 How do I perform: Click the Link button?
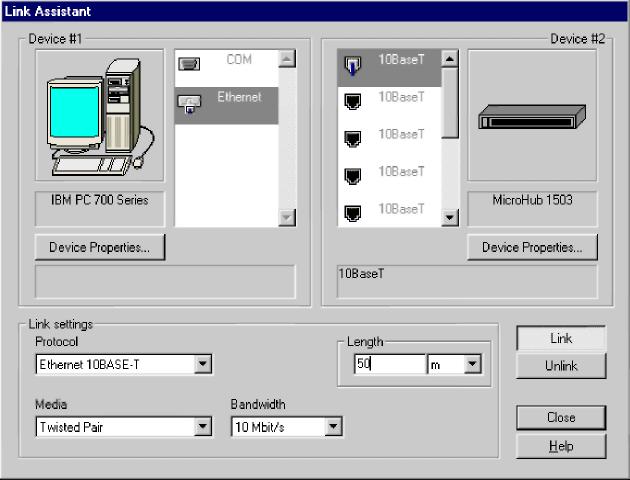coord(561,339)
